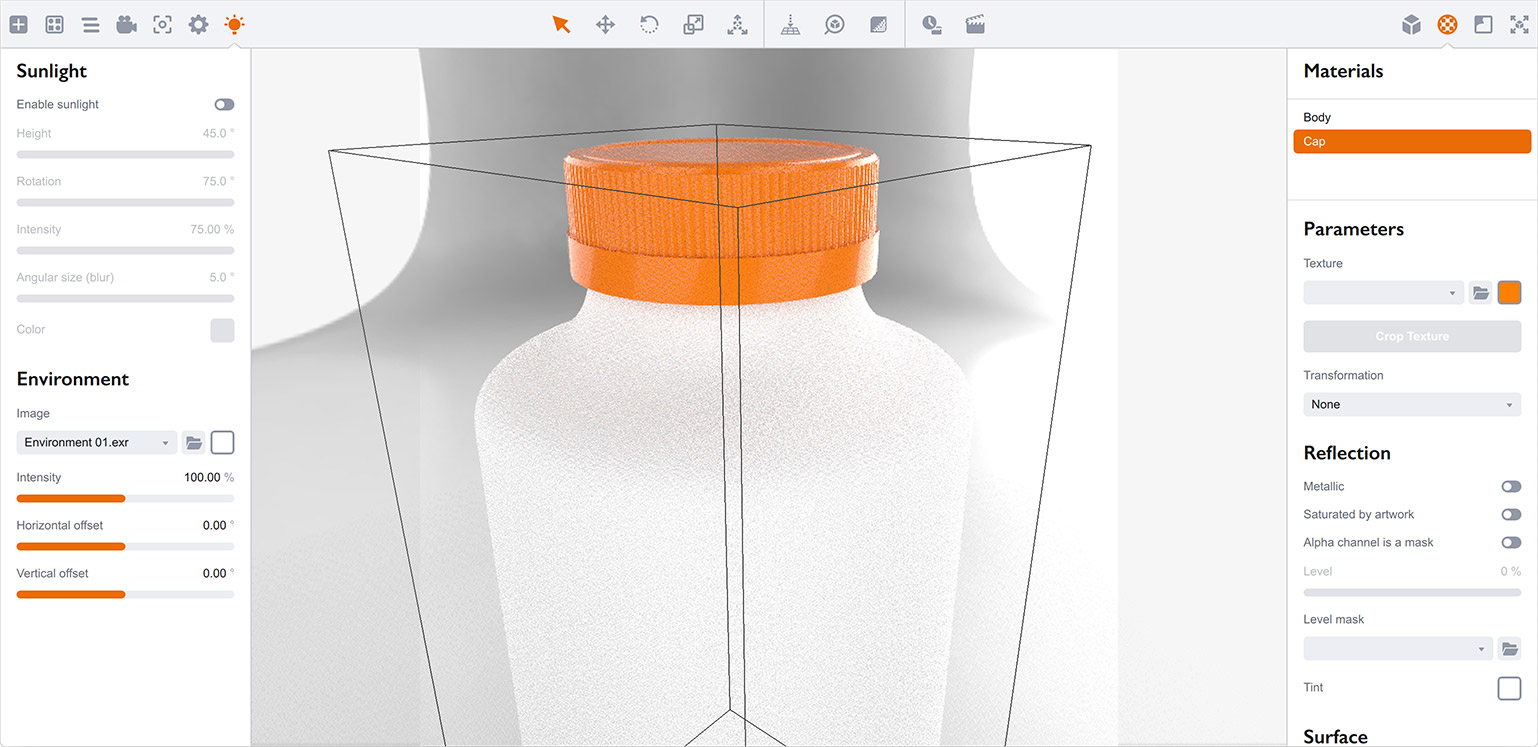Click the orange texture color swatch

tap(1509, 293)
